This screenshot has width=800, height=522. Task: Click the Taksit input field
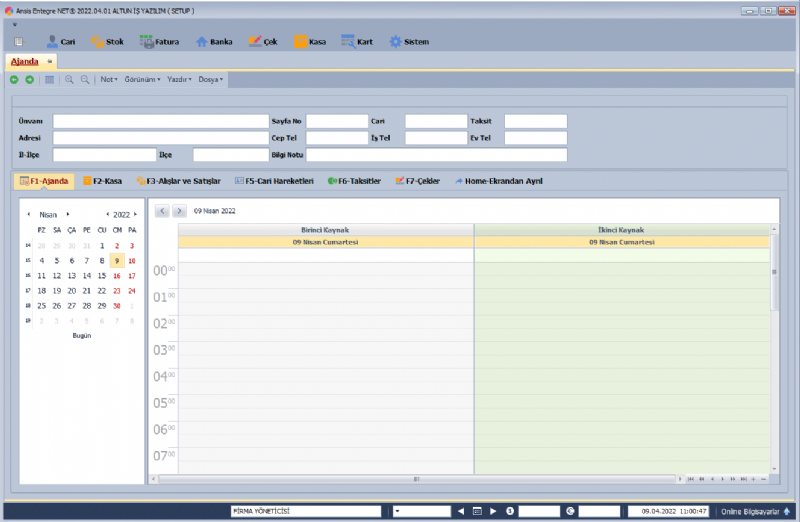pos(536,121)
